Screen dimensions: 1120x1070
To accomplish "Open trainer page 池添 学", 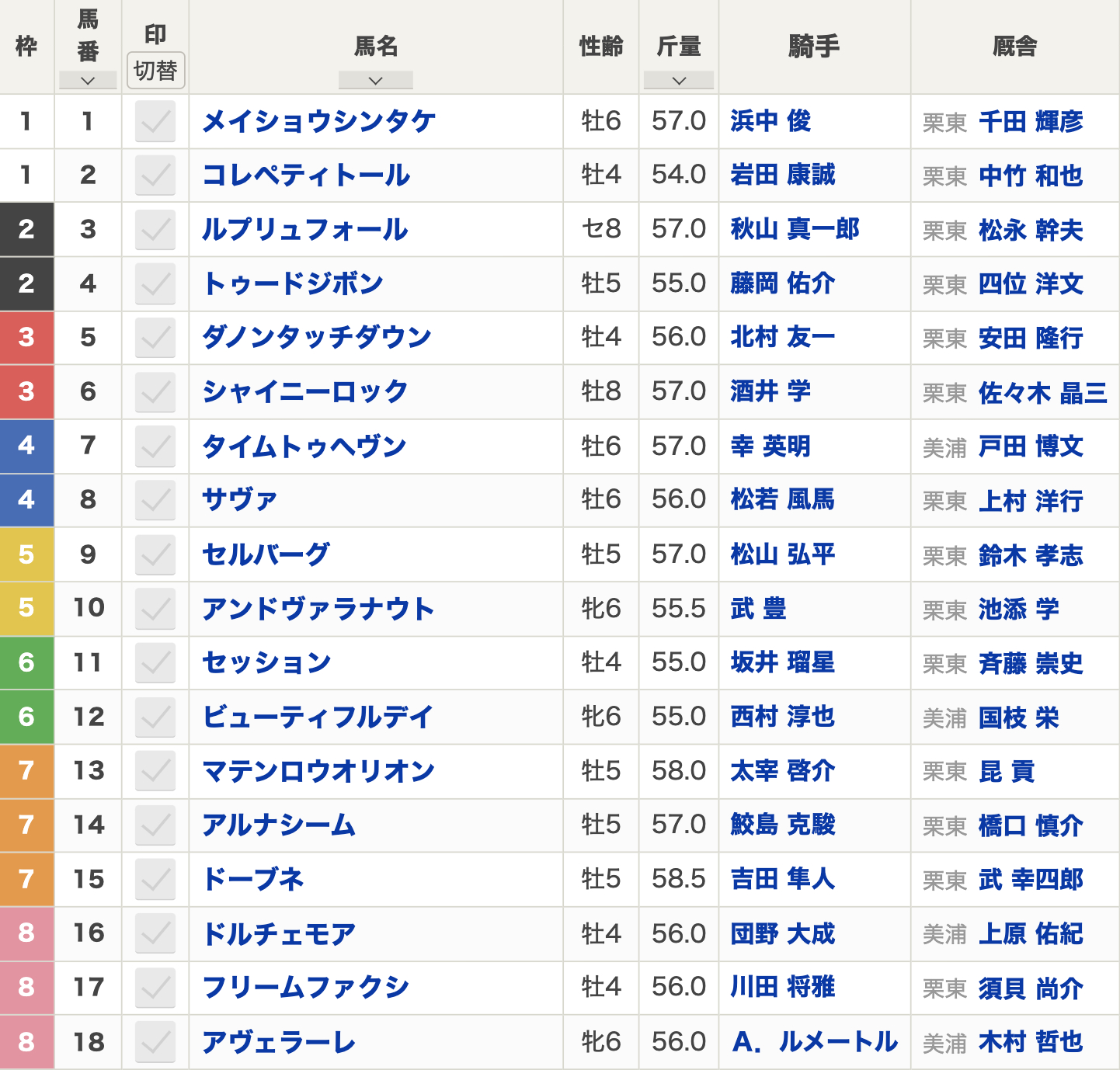I will (1018, 610).
